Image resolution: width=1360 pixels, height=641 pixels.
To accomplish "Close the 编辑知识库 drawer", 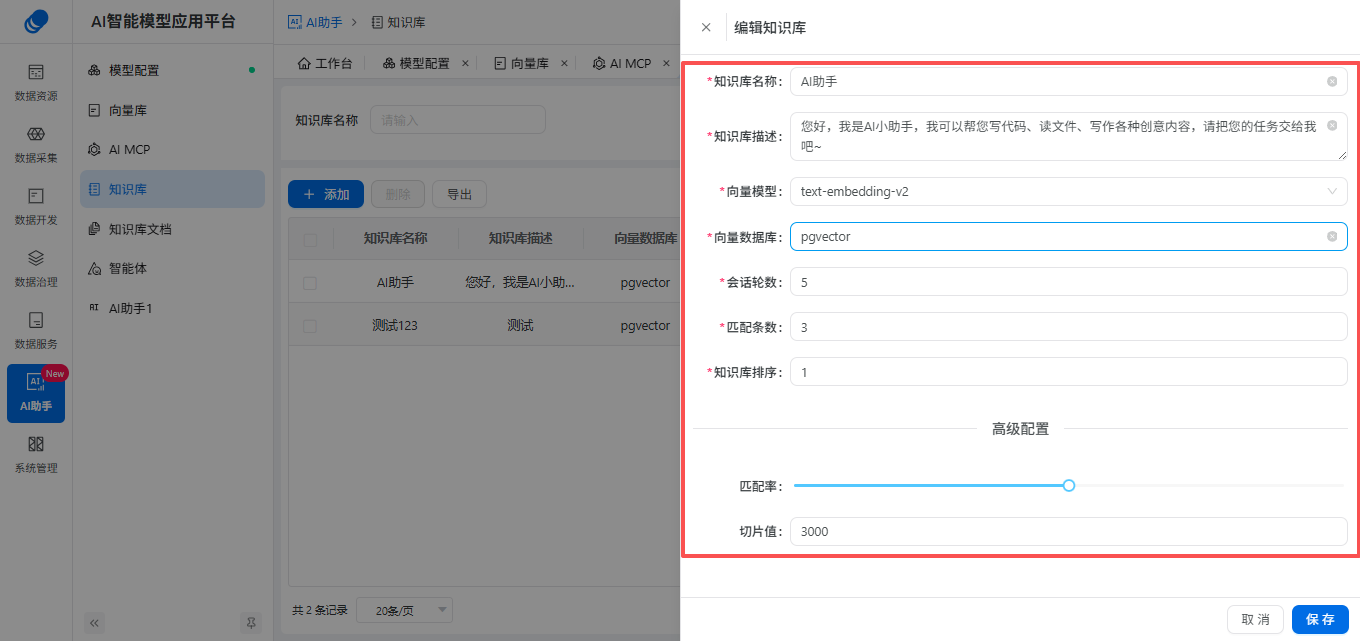I will point(706,27).
